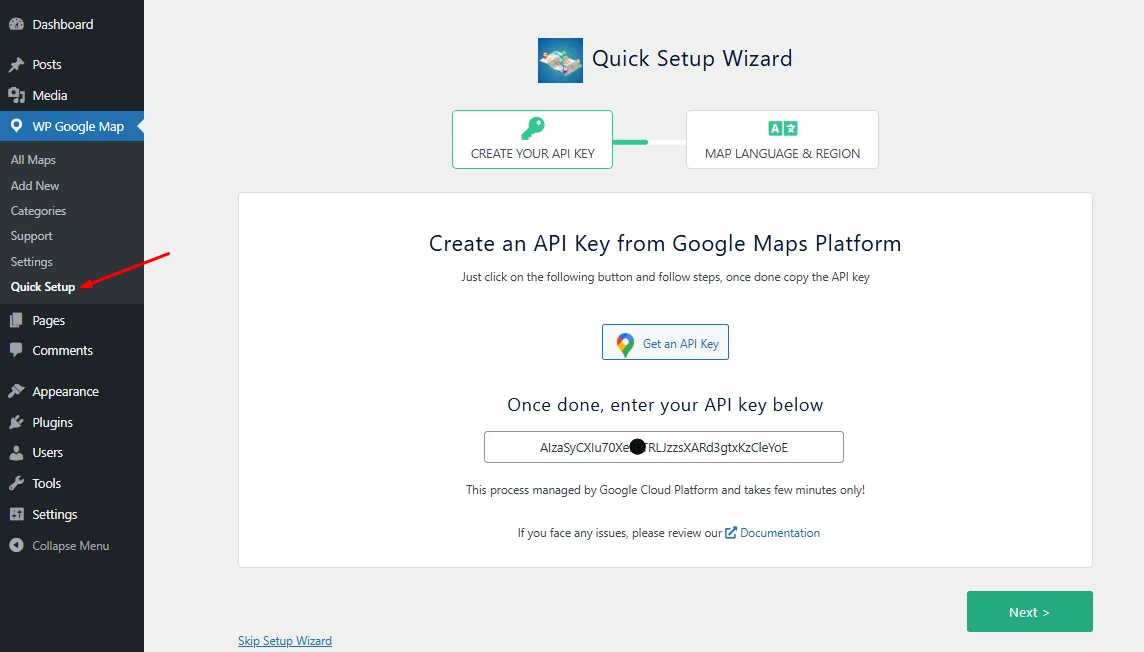Click the Quick Setup Wizard logo image
The width and height of the screenshot is (1144, 652).
click(560, 61)
